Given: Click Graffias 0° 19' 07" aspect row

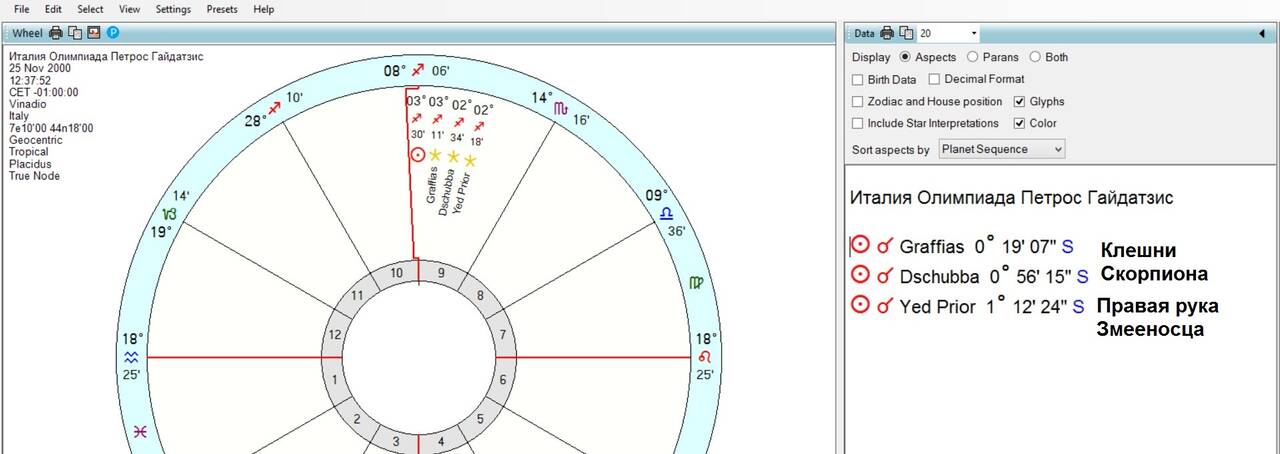Looking at the screenshot, I should [x=962, y=246].
